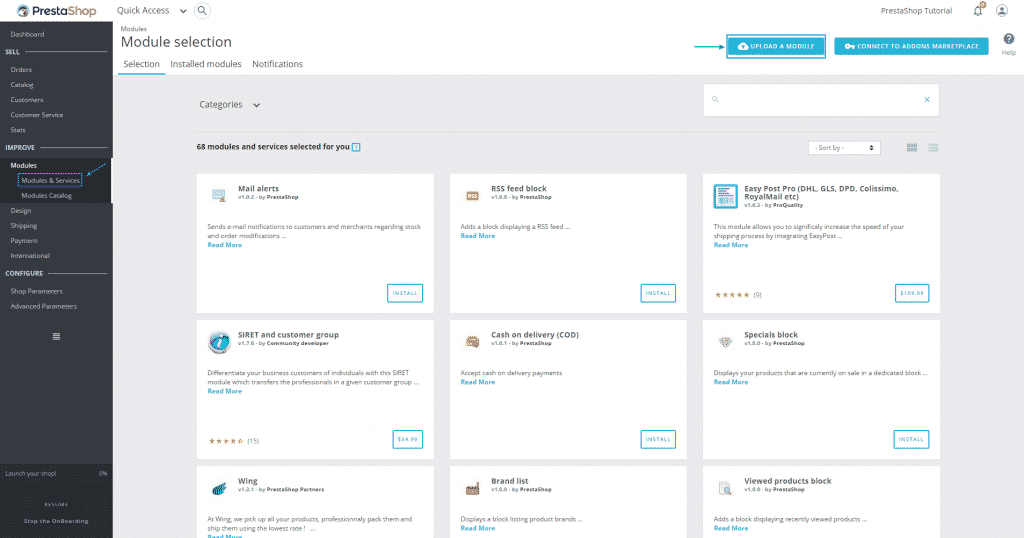Select Modules Catalog in sidebar
1024x538 pixels.
[46, 196]
